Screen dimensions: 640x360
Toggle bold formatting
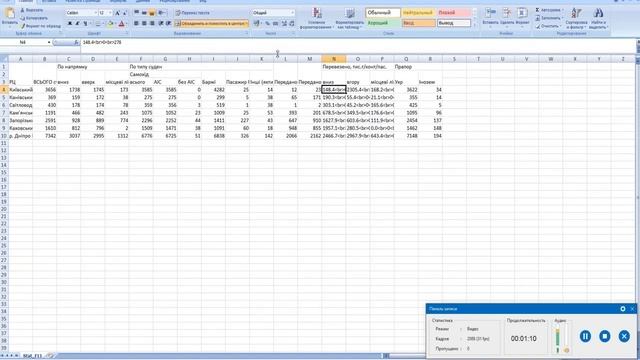coord(70,24)
